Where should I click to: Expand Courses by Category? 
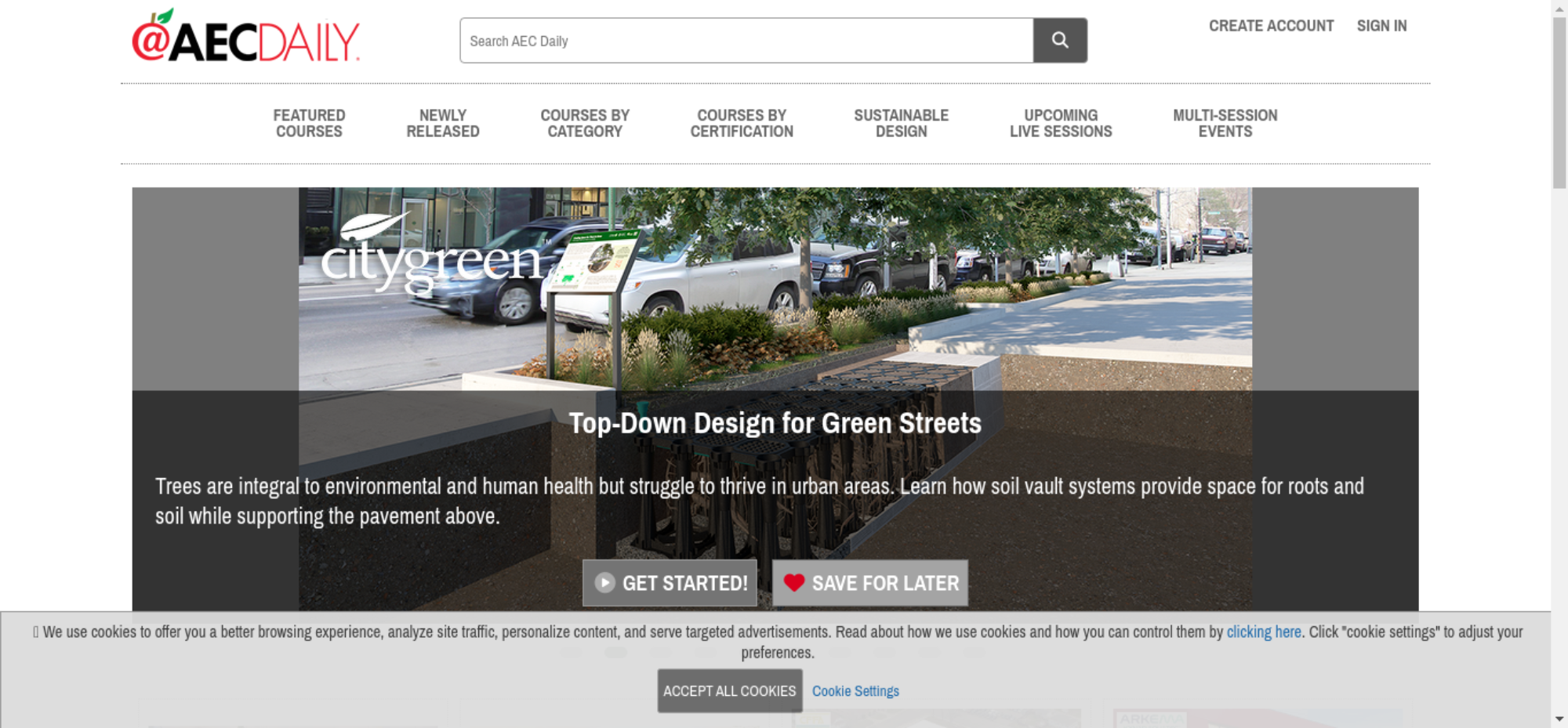pos(585,124)
